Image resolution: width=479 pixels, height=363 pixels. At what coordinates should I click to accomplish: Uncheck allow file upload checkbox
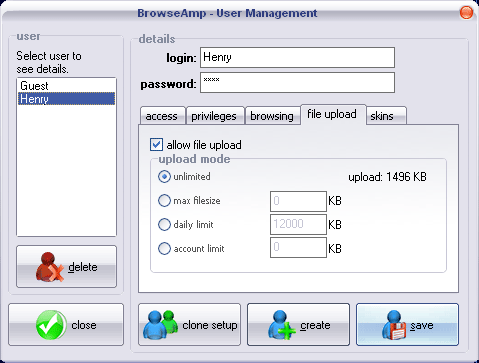156,145
